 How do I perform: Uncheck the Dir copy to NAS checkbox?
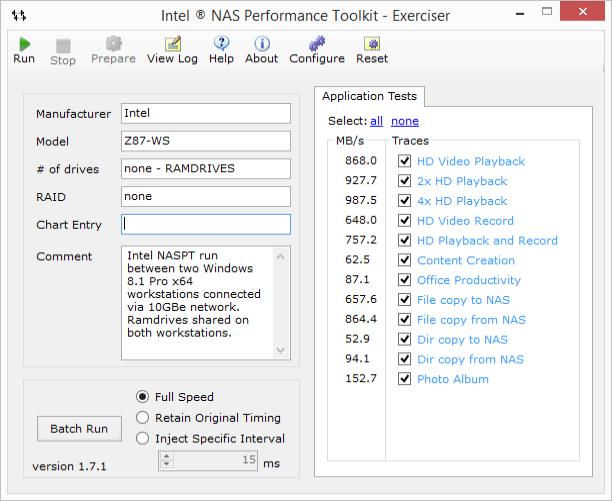point(404,339)
